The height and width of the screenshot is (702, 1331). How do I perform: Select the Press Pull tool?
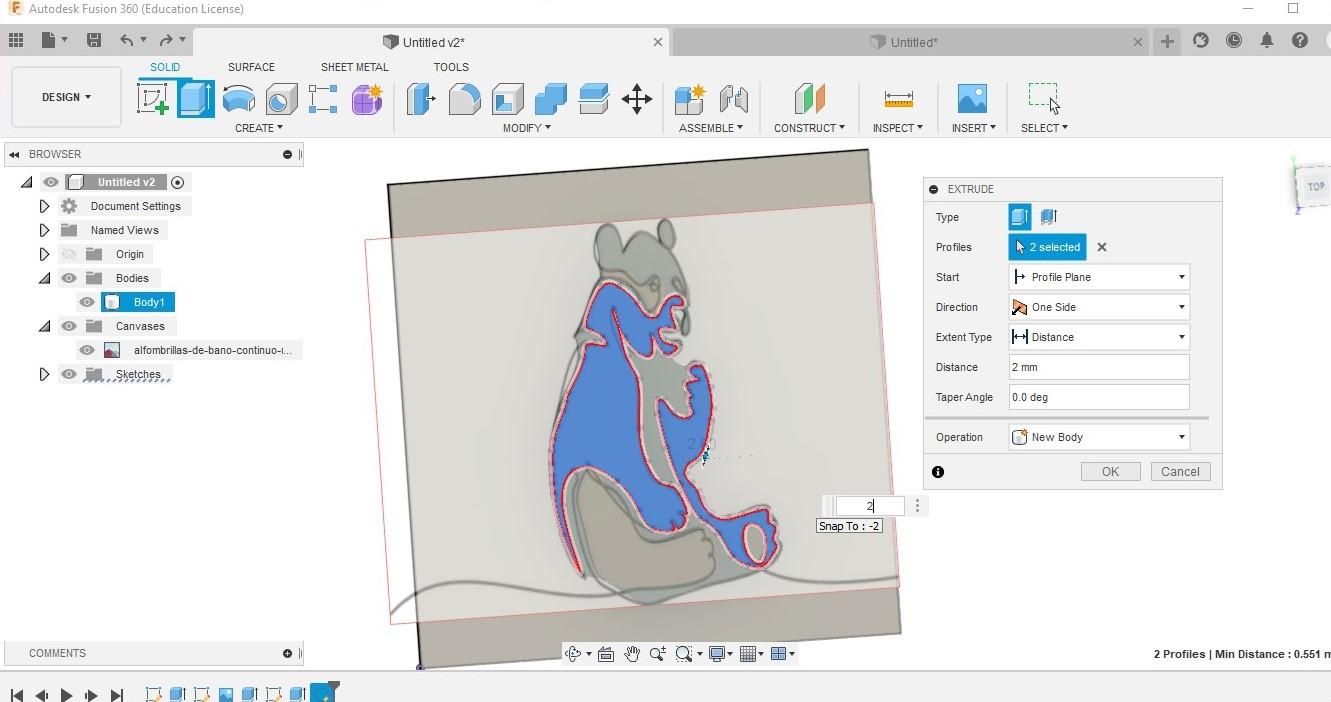coord(421,99)
